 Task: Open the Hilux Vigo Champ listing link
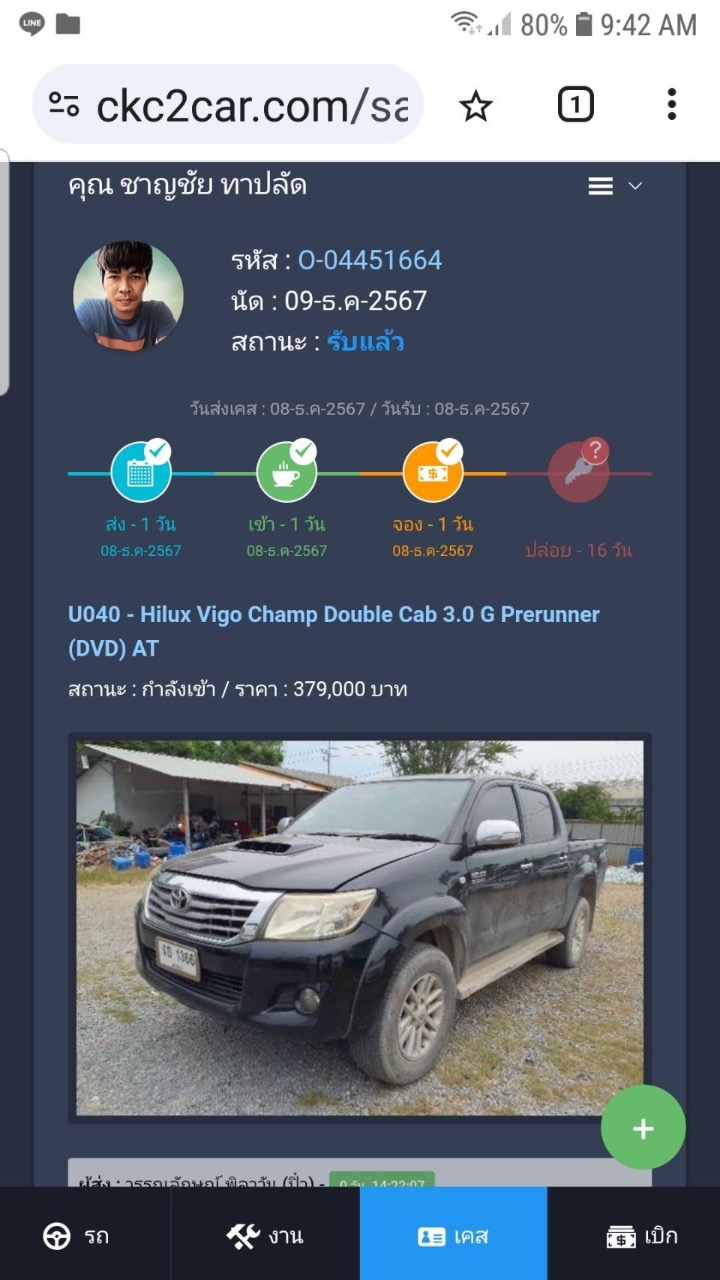pos(334,631)
